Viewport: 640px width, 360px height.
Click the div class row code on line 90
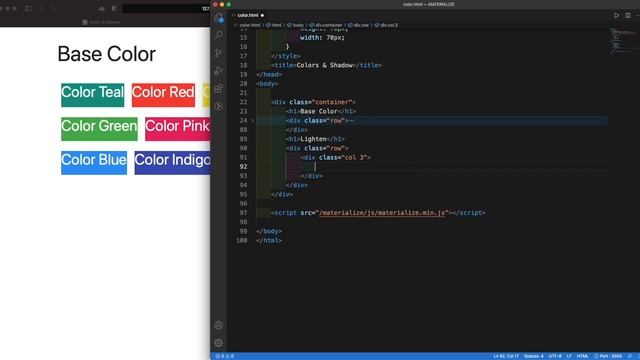[317, 148]
